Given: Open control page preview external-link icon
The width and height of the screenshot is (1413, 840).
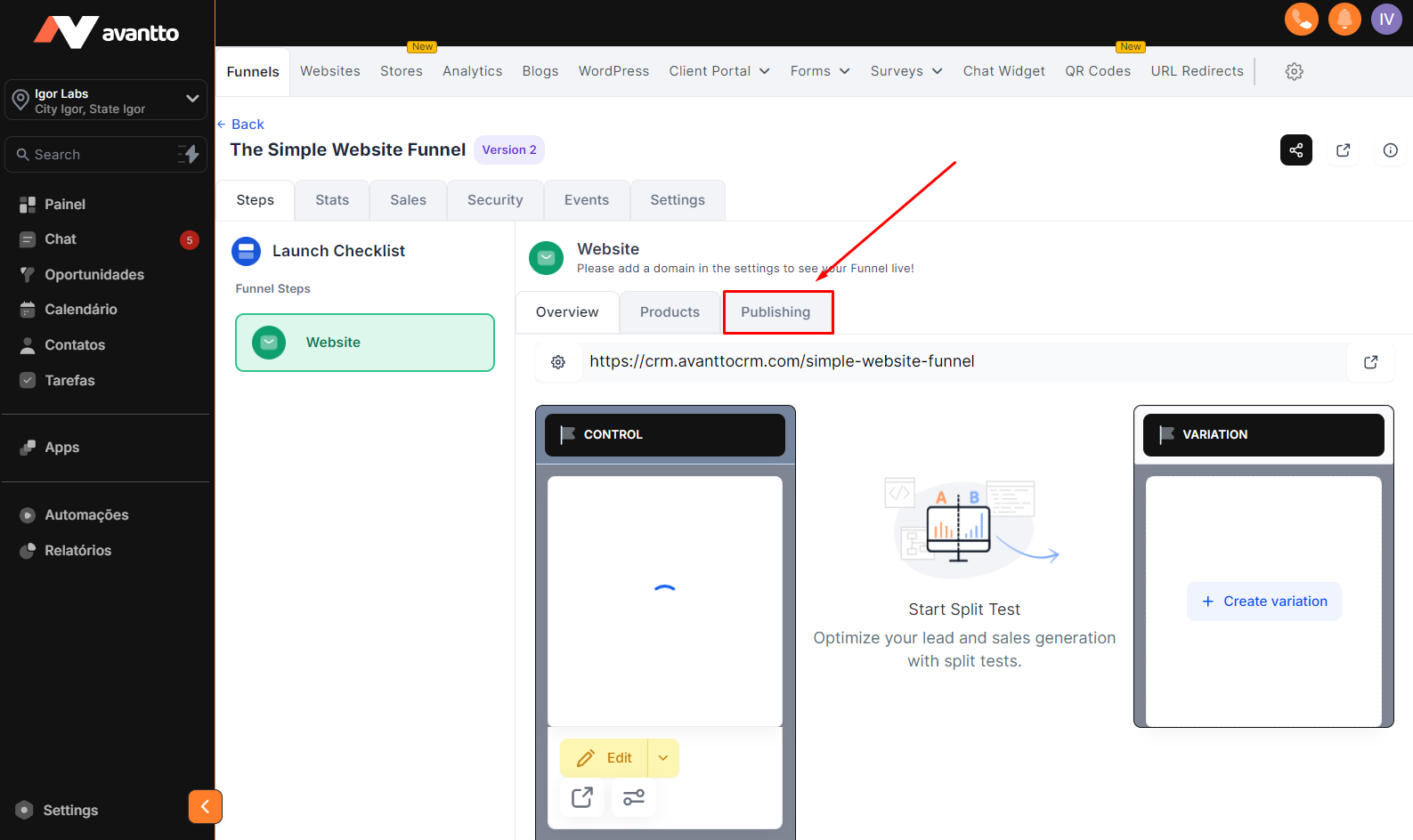Looking at the screenshot, I should point(582,797).
